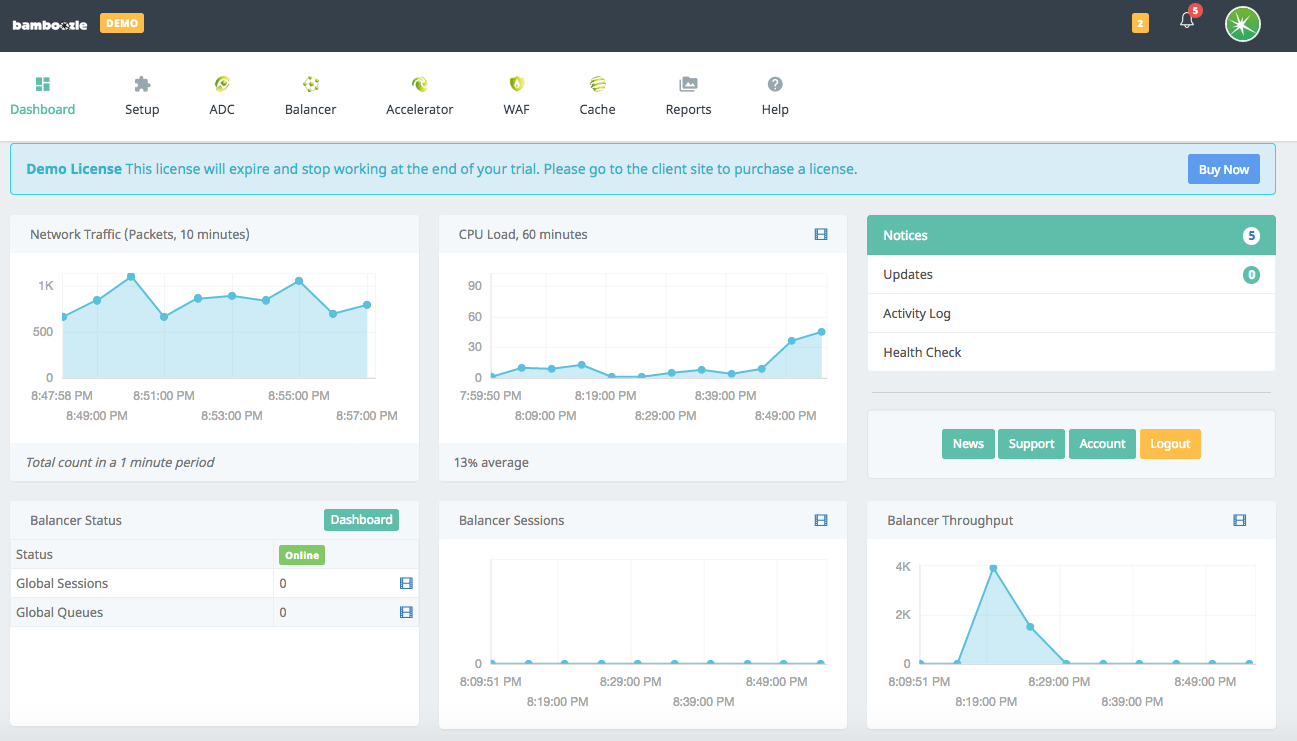Open the ADC icon in navigation
Viewport: 1297px width, 741px height.
[222, 84]
